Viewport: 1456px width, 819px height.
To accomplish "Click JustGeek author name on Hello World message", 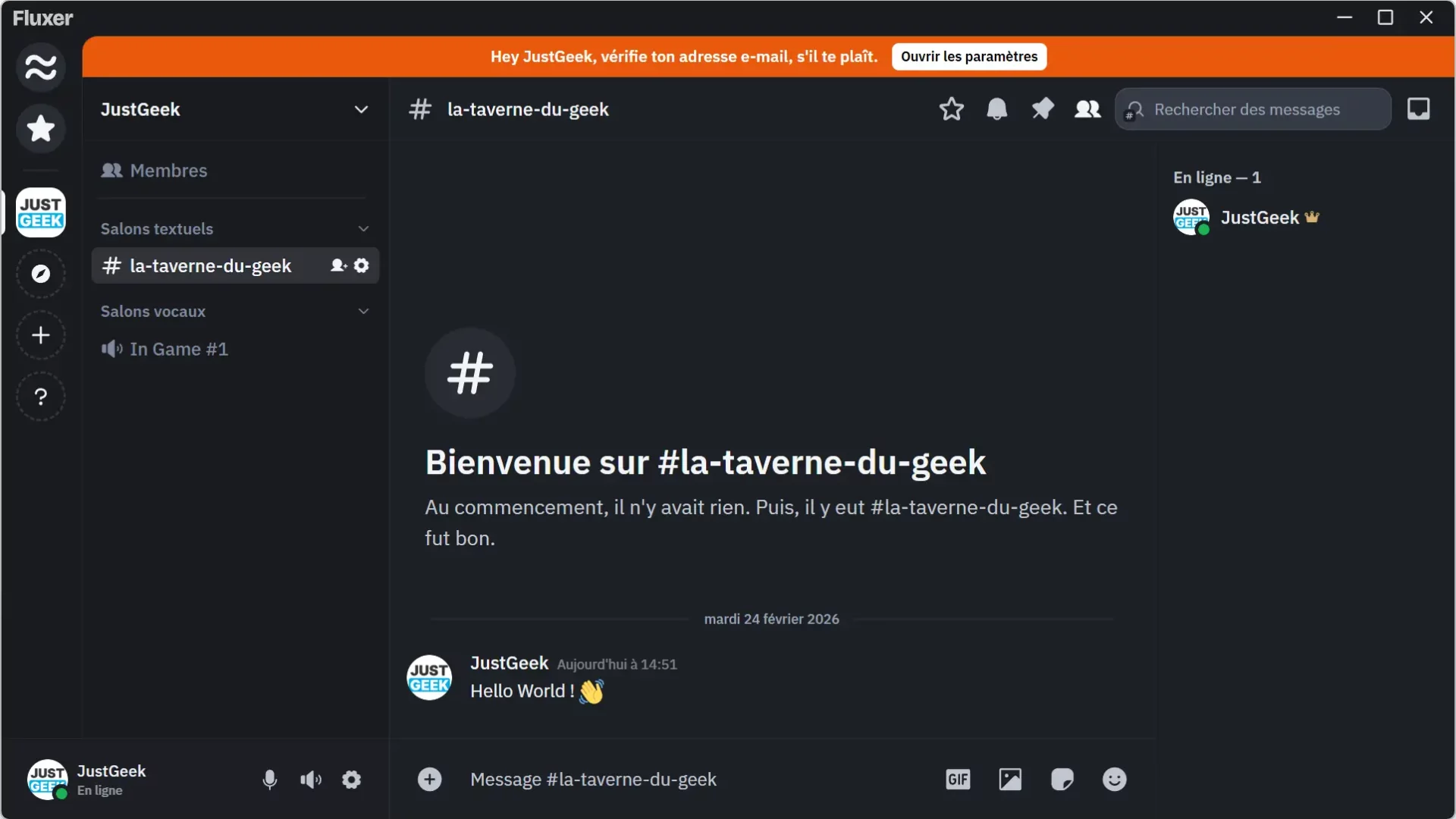I will (x=510, y=664).
